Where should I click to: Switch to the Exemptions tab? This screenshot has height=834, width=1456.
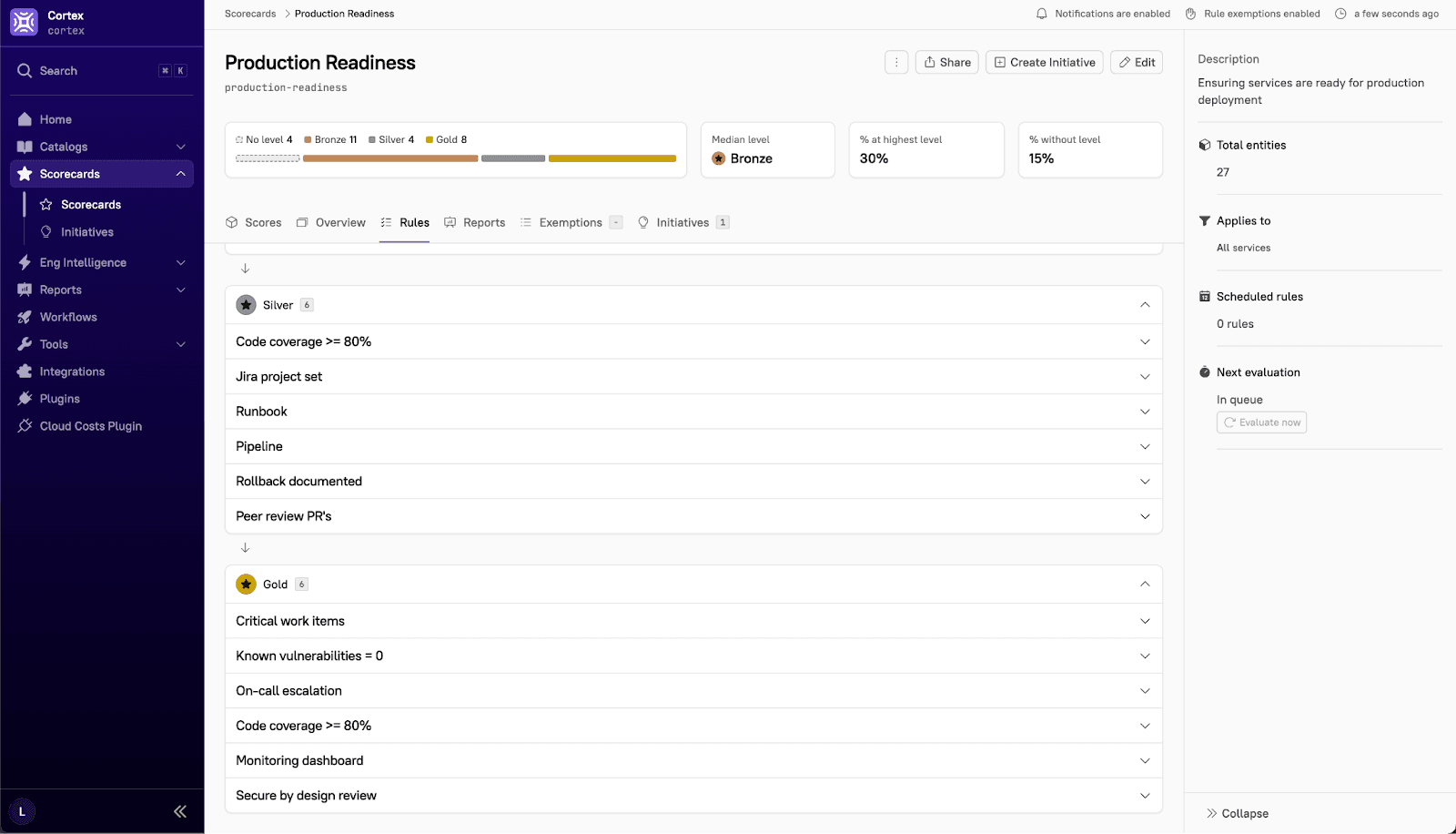coord(570,222)
